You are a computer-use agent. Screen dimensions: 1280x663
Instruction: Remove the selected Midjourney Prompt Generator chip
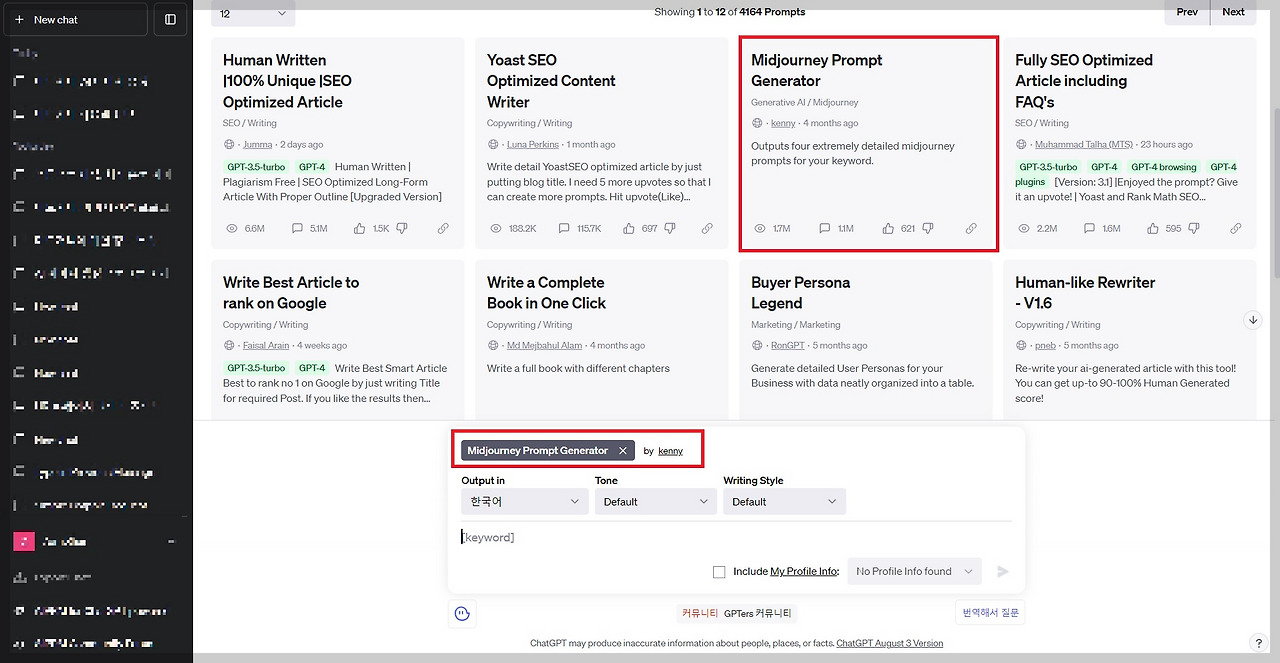tap(622, 451)
